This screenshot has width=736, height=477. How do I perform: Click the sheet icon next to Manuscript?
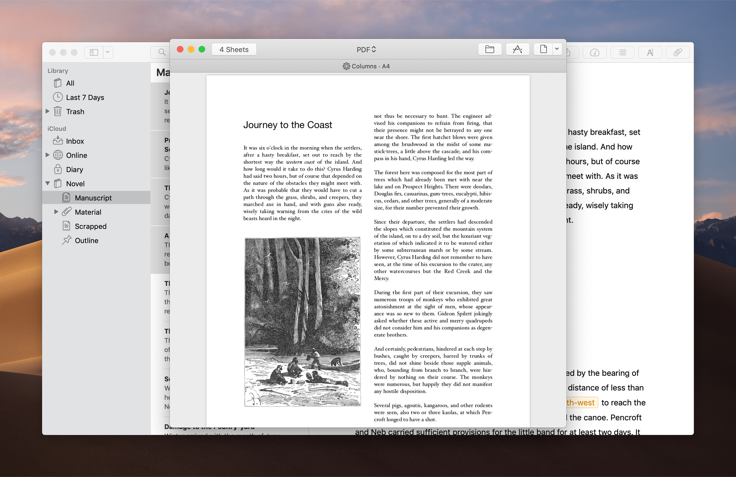click(x=67, y=198)
